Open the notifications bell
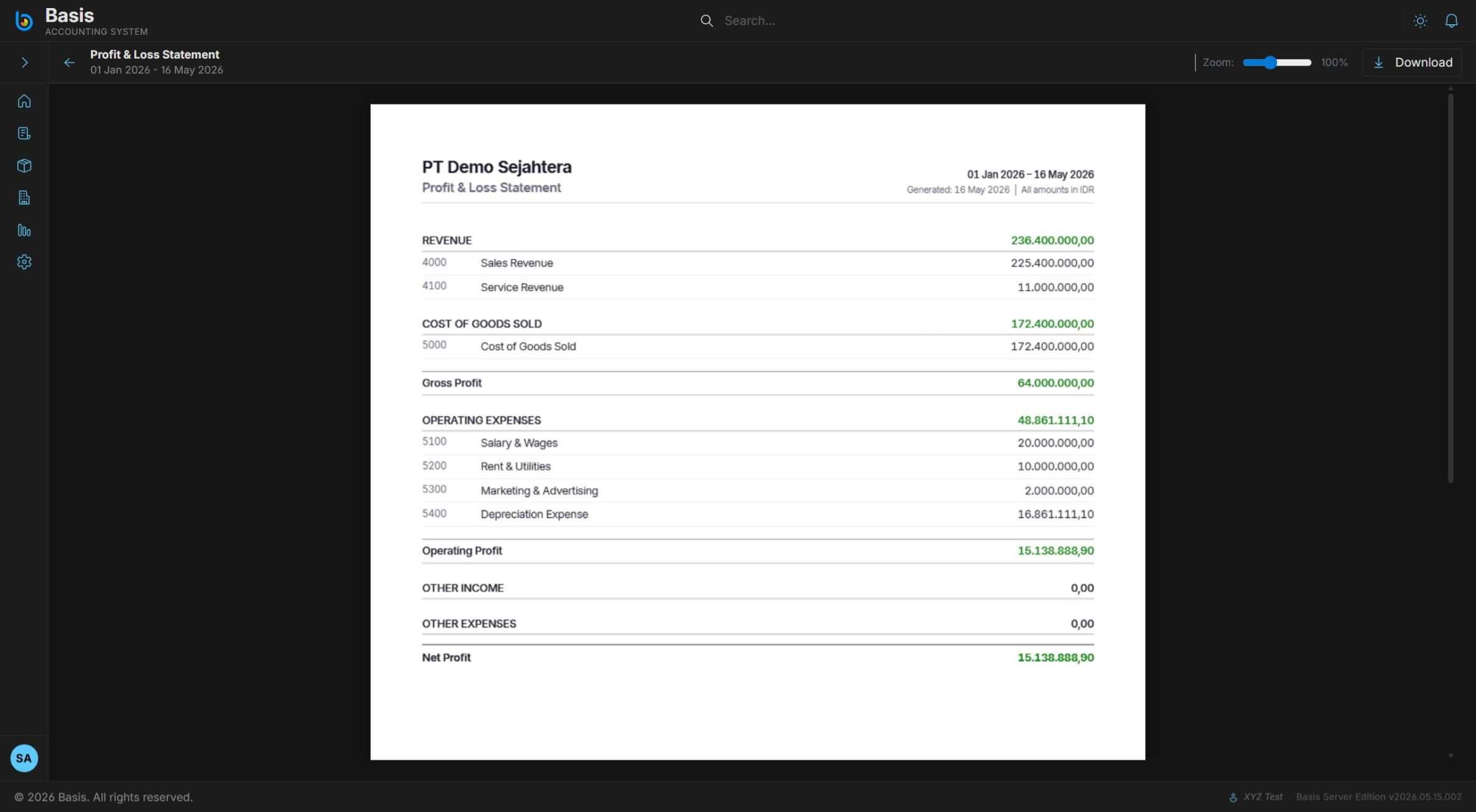The width and height of the screenshot is (1476, 812). (x=1451, y=21)
